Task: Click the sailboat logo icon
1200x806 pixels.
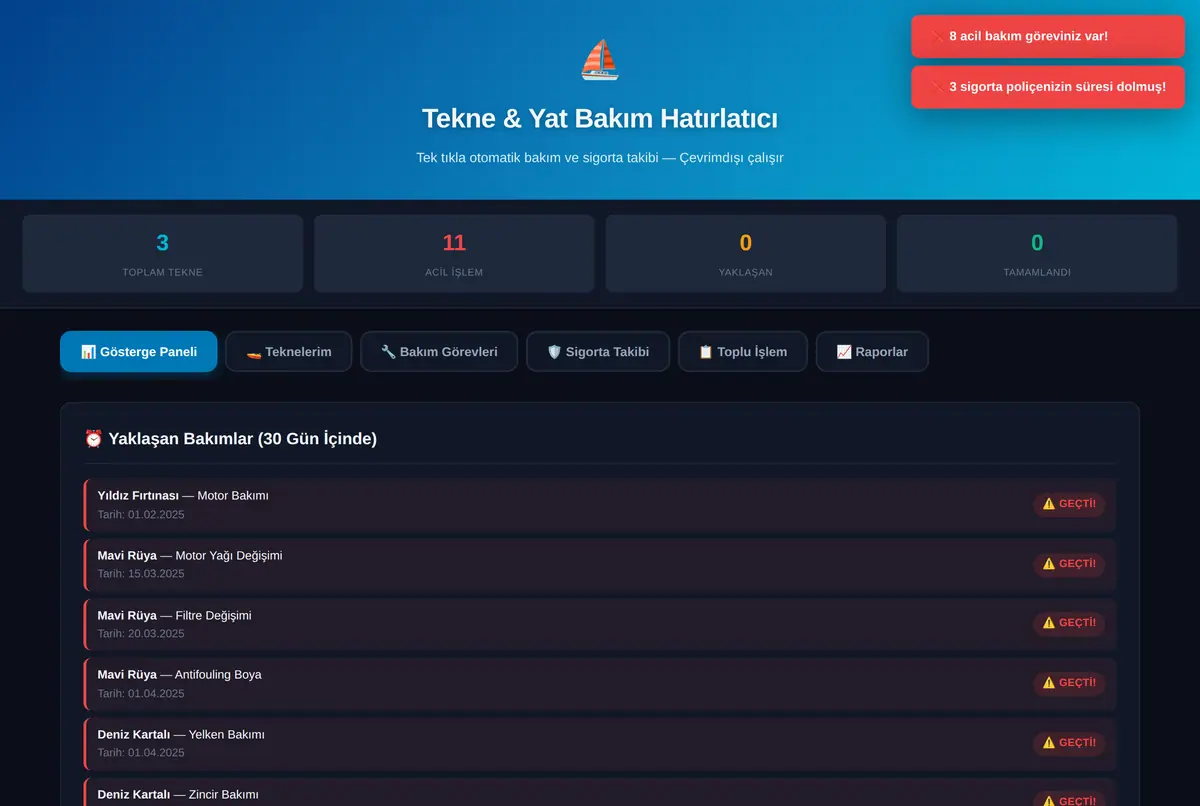Action: point(600,60)
